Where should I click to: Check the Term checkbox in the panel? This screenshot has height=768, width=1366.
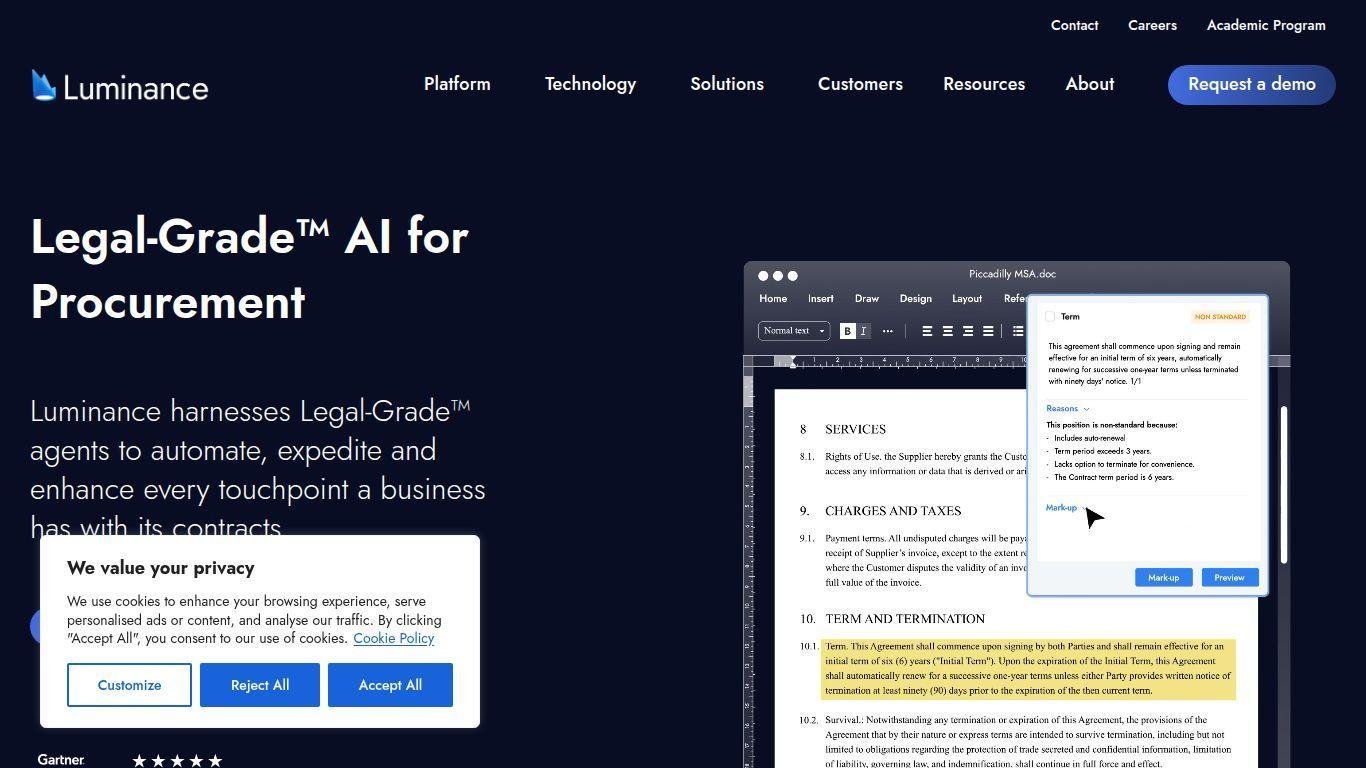click(1050, 317)
